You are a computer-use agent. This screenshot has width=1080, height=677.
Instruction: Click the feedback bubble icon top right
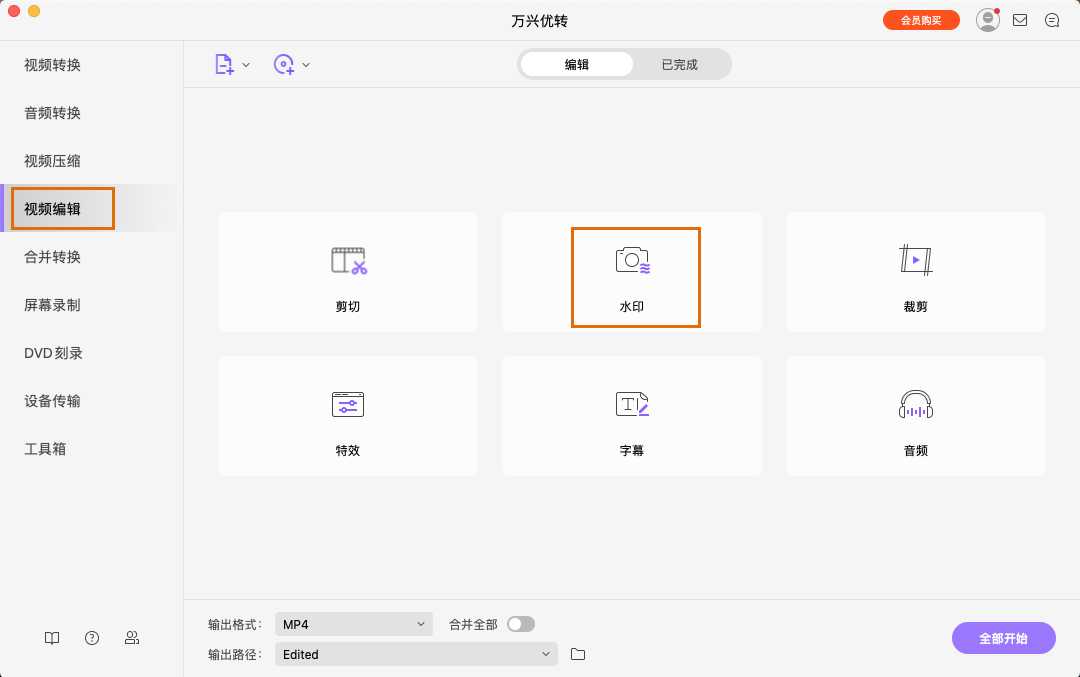[1052, 19]
